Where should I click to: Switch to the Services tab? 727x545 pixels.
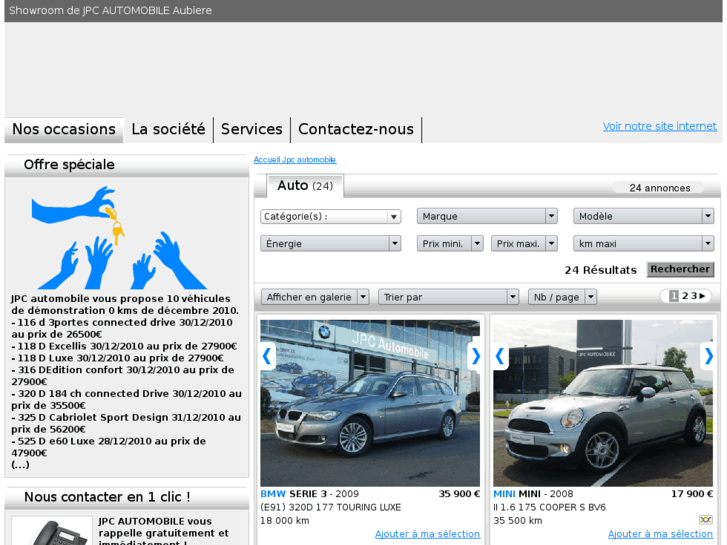pos(252,129)
